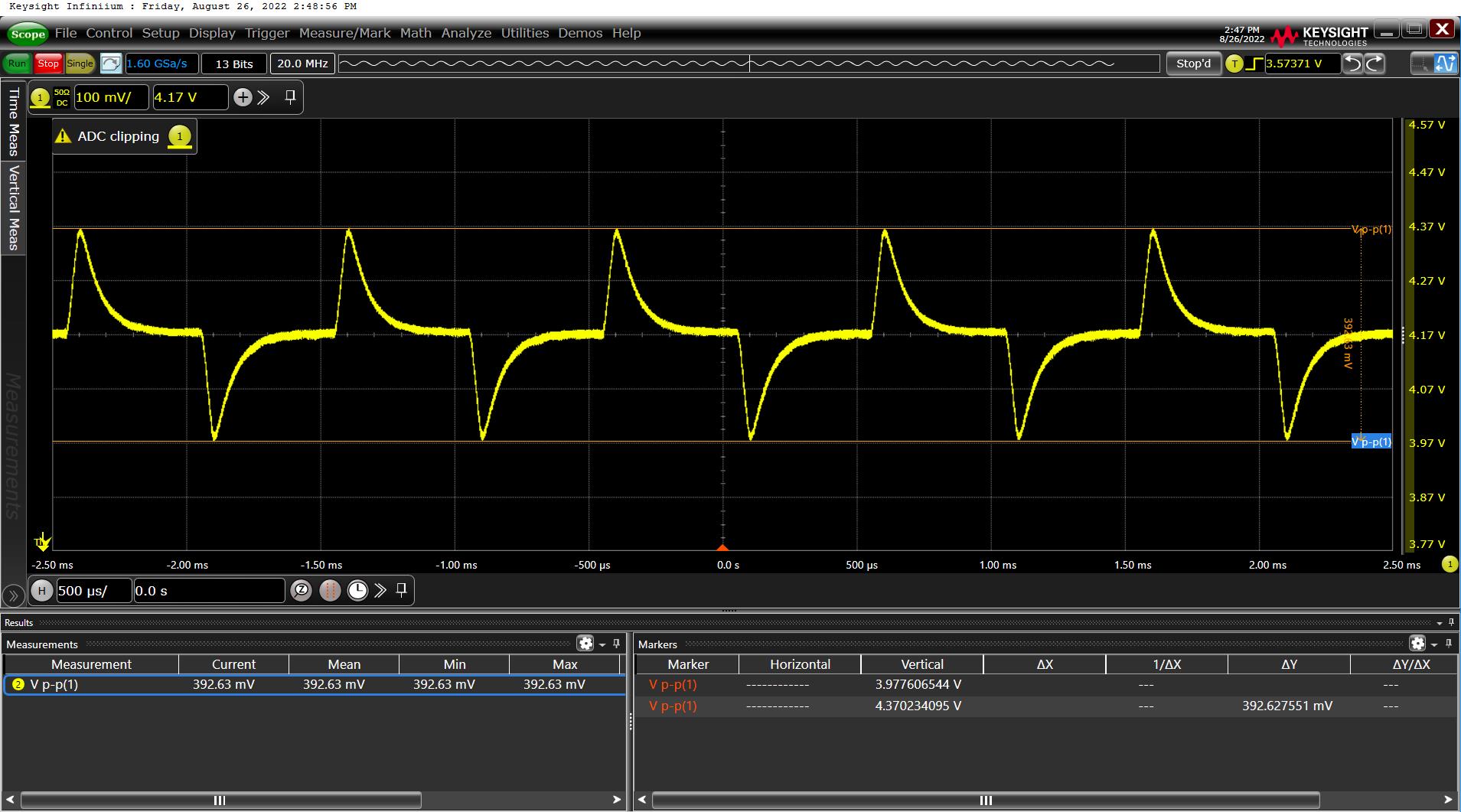Select the zoom box mode icon

(x=1421, y=64)
